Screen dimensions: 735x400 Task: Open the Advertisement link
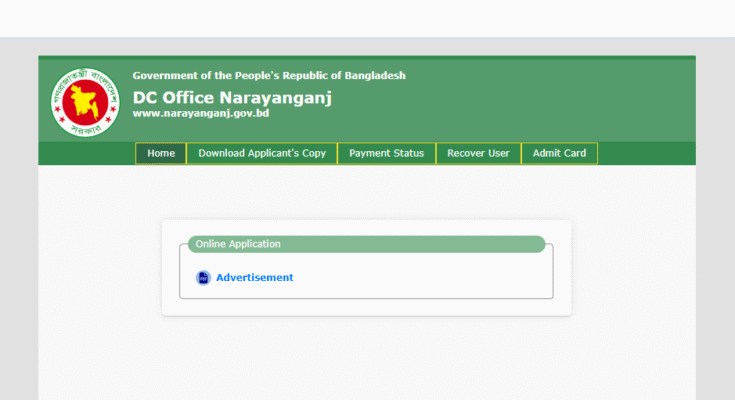(x=255, y=278)
